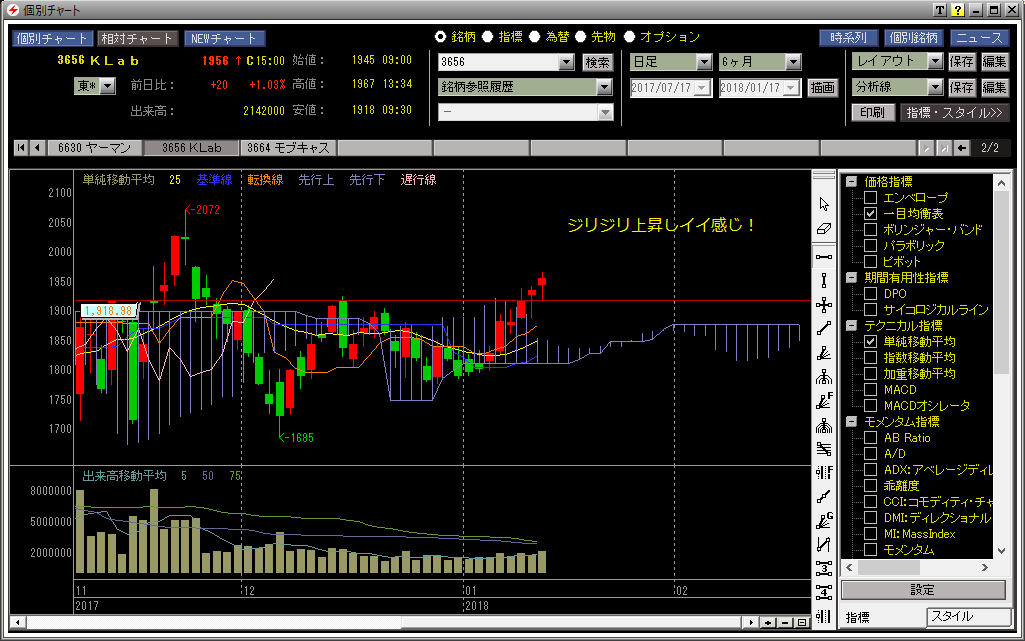Jump to first stock tab arrow
Viewport: 1025px width, 641px height.
[x=21, y=148]
